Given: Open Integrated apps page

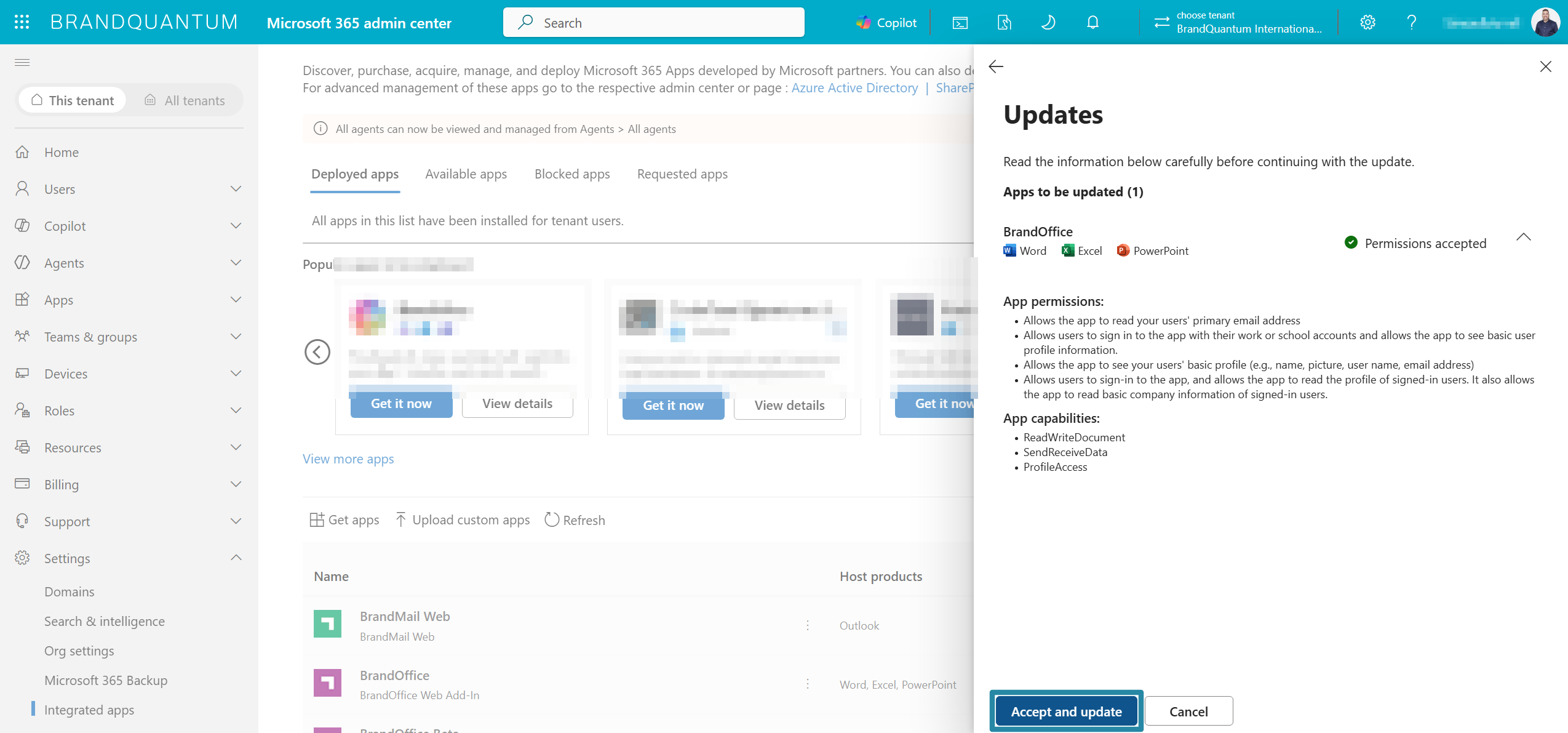Looking at the screenshot, I should pos(89,710).
